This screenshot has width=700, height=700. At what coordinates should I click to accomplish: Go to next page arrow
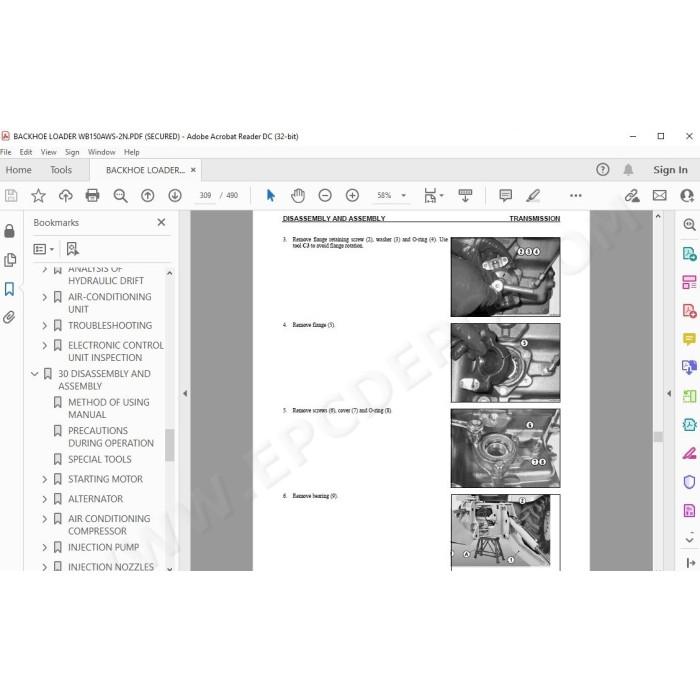click(x=175, y=196)
